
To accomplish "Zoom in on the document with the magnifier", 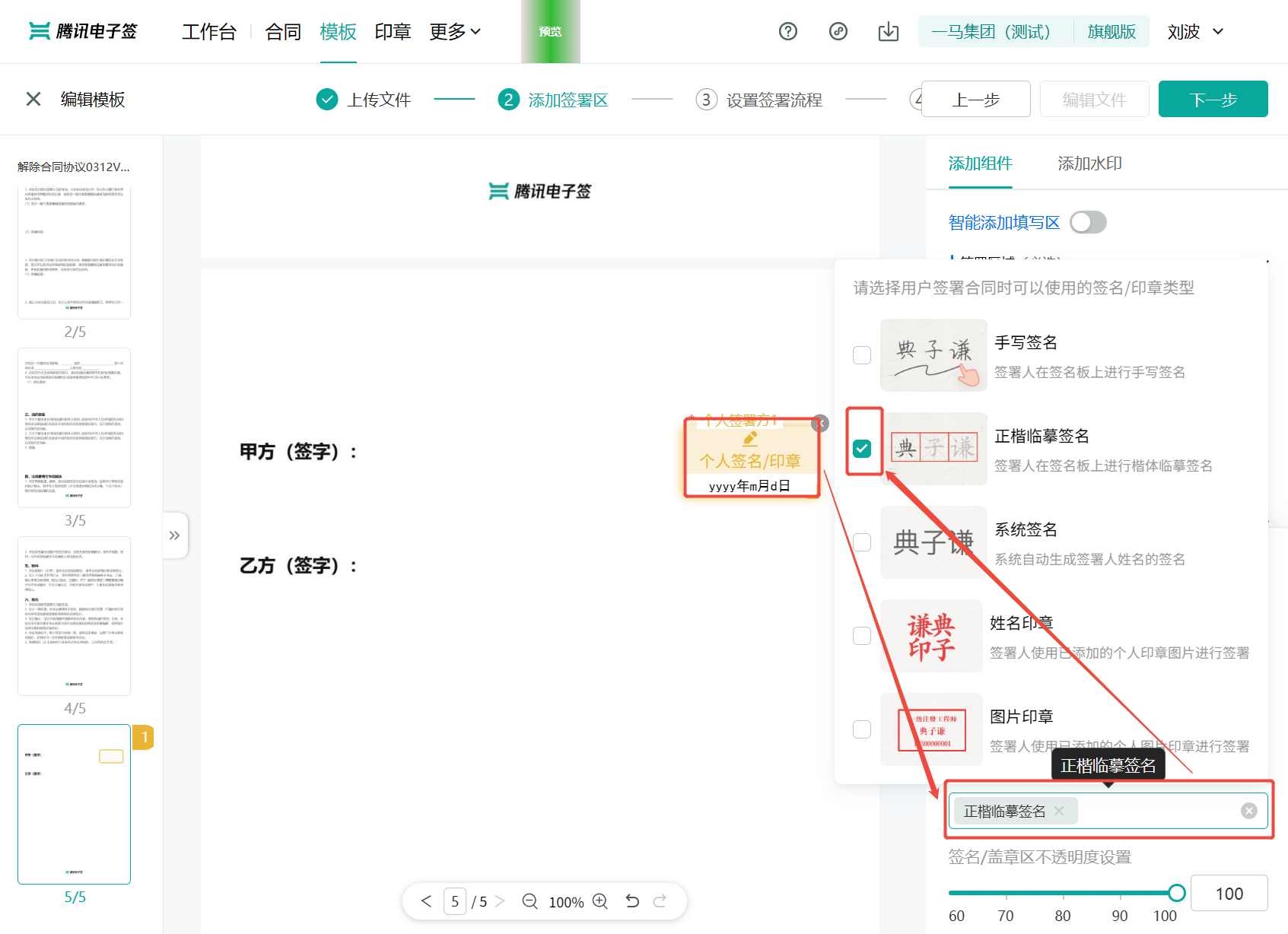I will 599,901.
